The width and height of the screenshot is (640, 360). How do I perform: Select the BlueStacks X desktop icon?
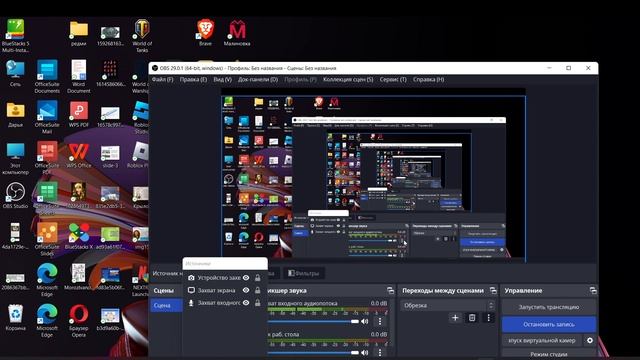coord(79,236)
